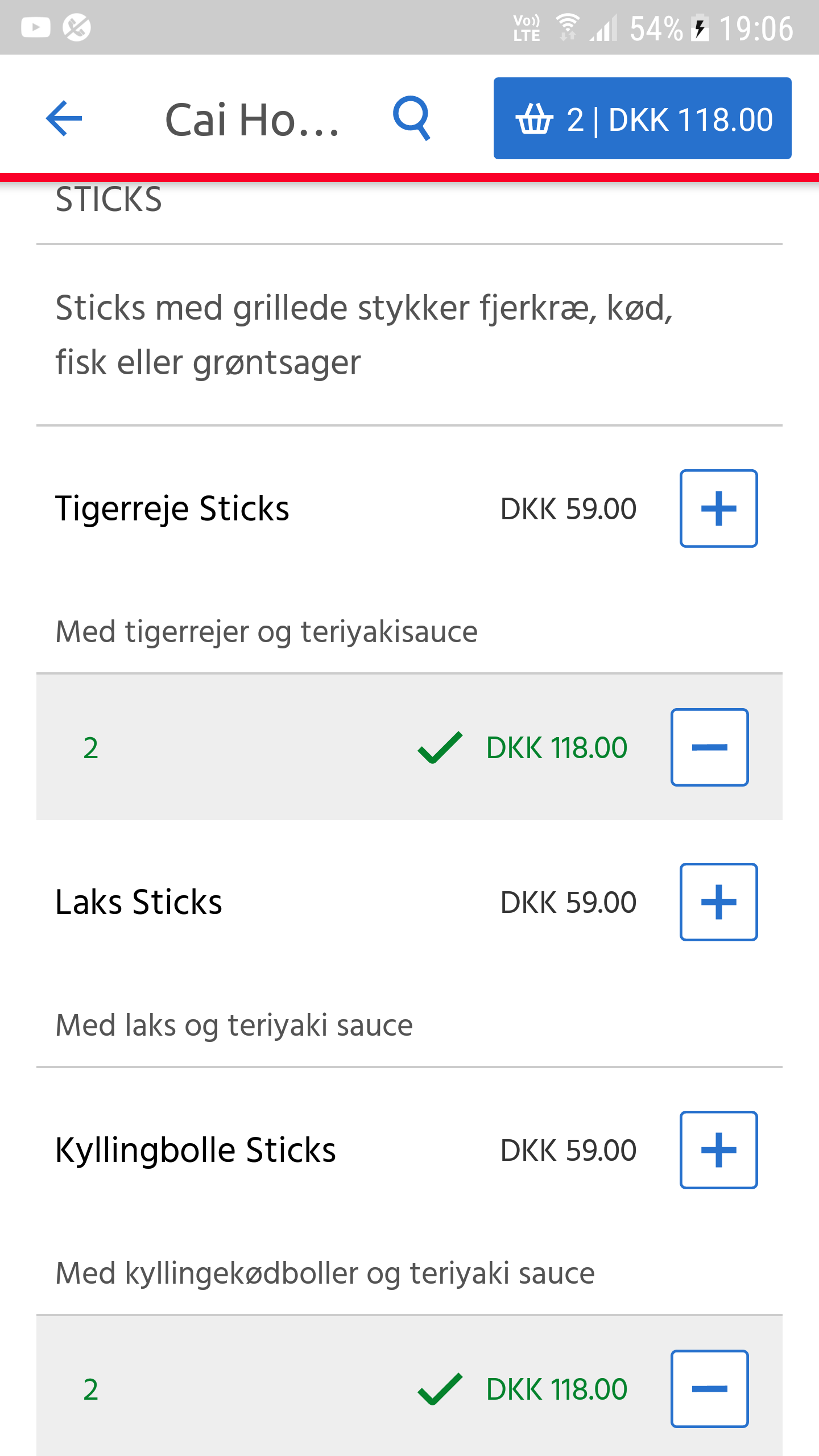This screenshot has height=1456, width=819.
Task: Tap the STICKS category header
Action: 109,200
